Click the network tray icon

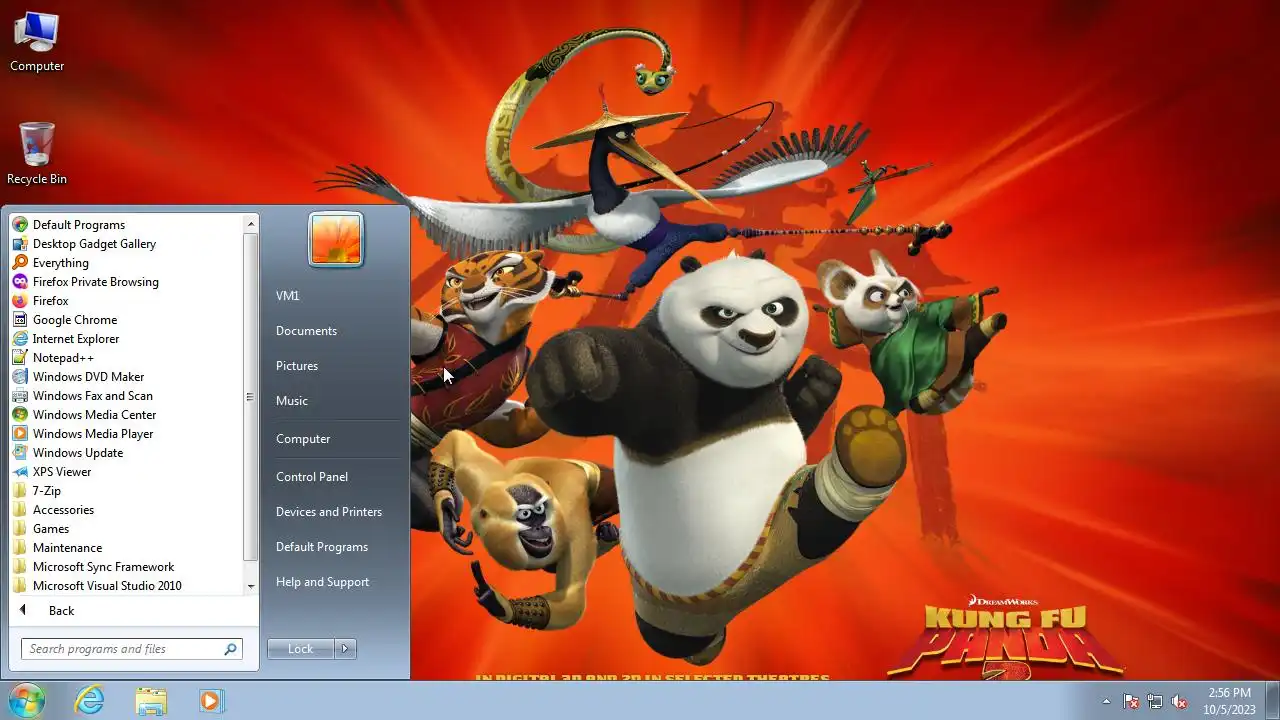click(x=1155, y=701)
